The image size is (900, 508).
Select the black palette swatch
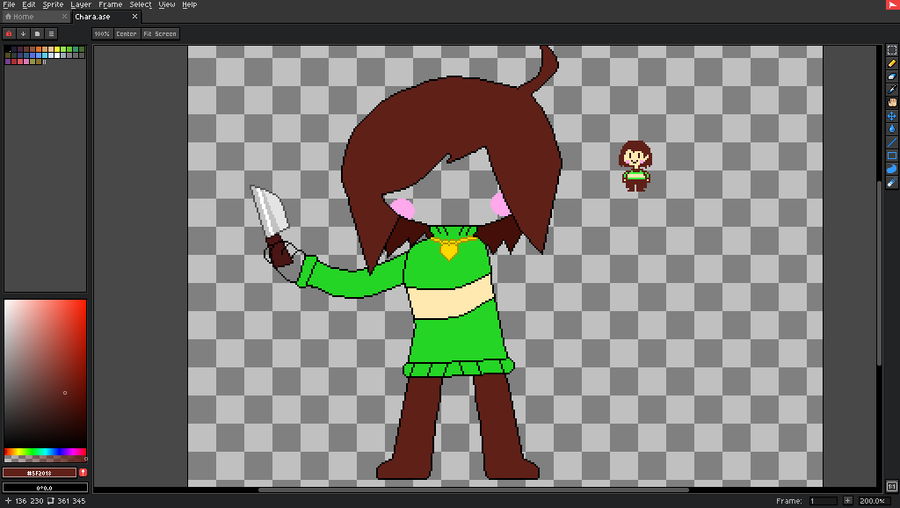(8, 49)
